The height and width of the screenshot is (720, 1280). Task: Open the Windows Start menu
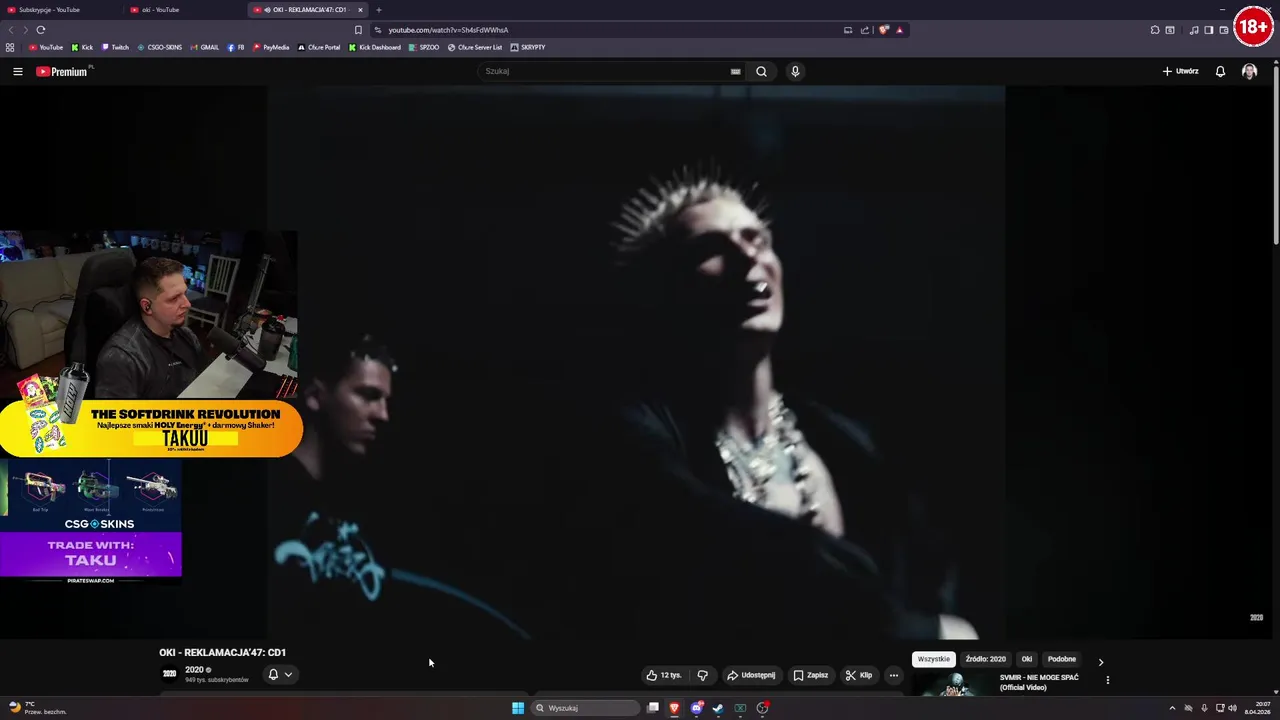coord(518,708)
